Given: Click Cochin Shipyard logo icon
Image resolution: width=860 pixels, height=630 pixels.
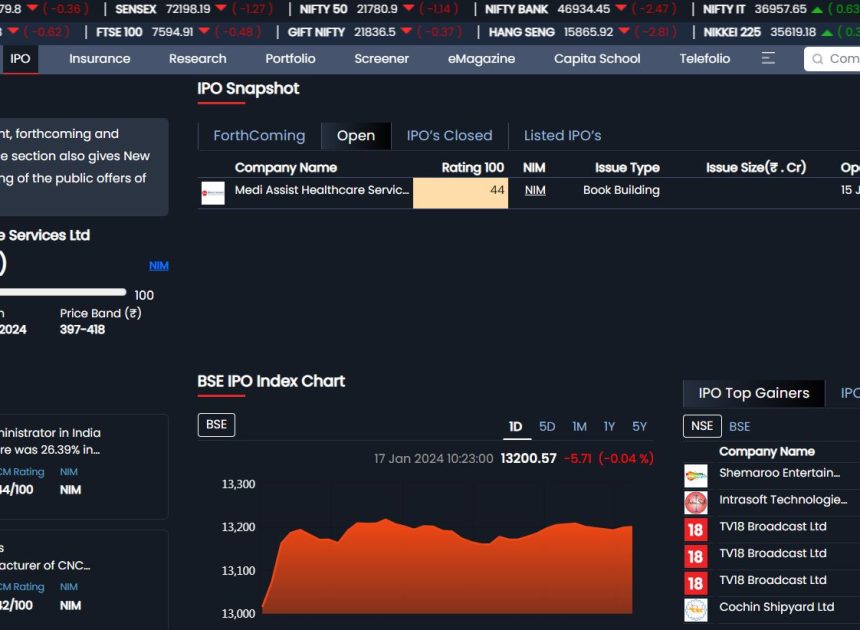Looking at the screenshot, I should (x=695, y=610).
